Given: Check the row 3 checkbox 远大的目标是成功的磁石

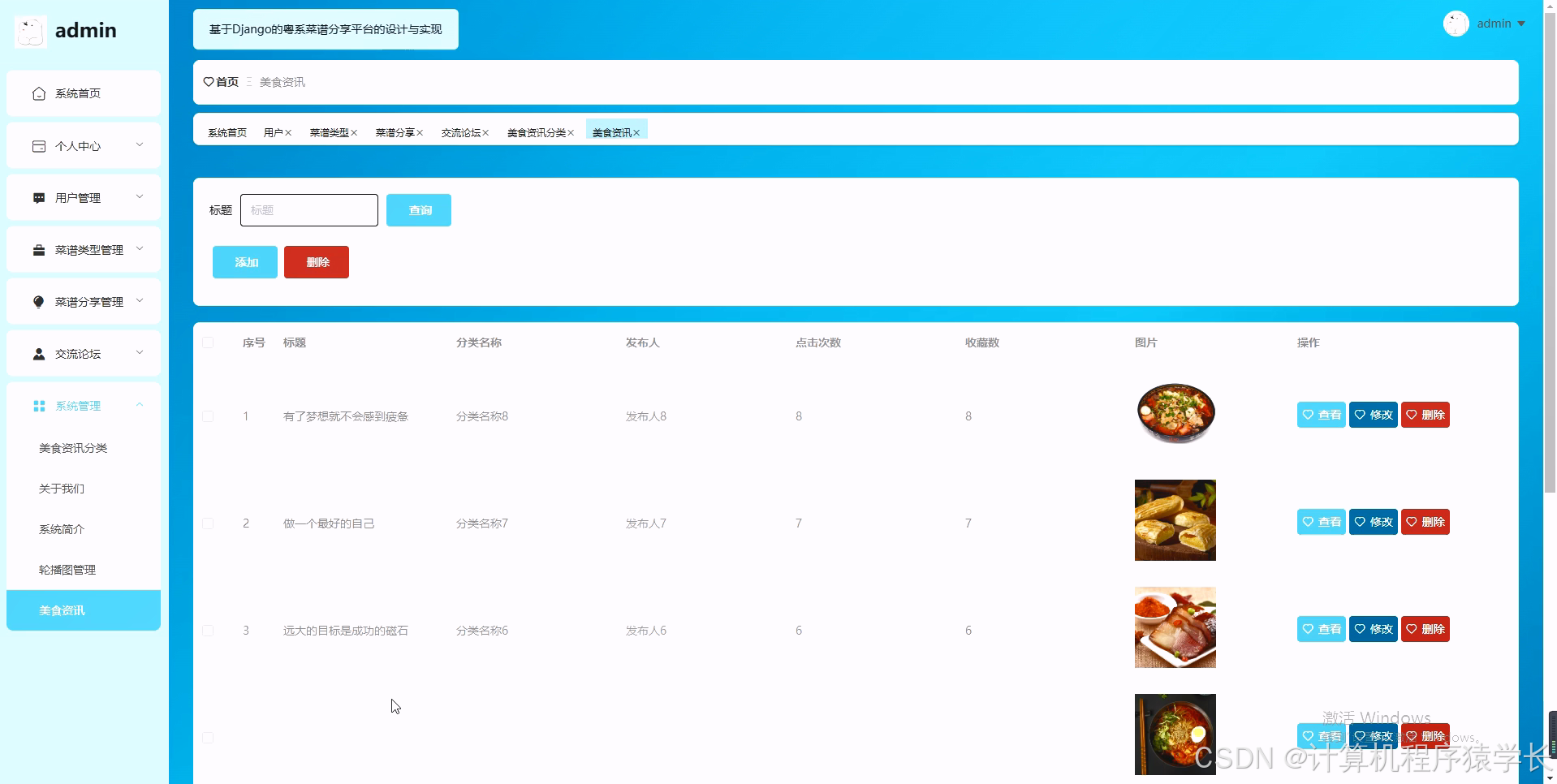Looking at the screenshot, I should (x=208, y=631).
